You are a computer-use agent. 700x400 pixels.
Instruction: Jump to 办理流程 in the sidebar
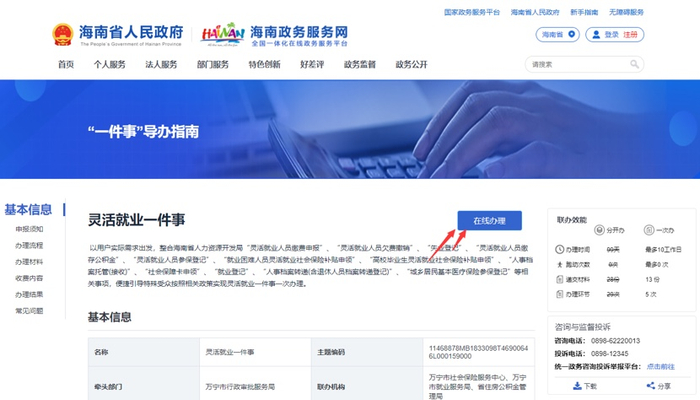(29, 246)
